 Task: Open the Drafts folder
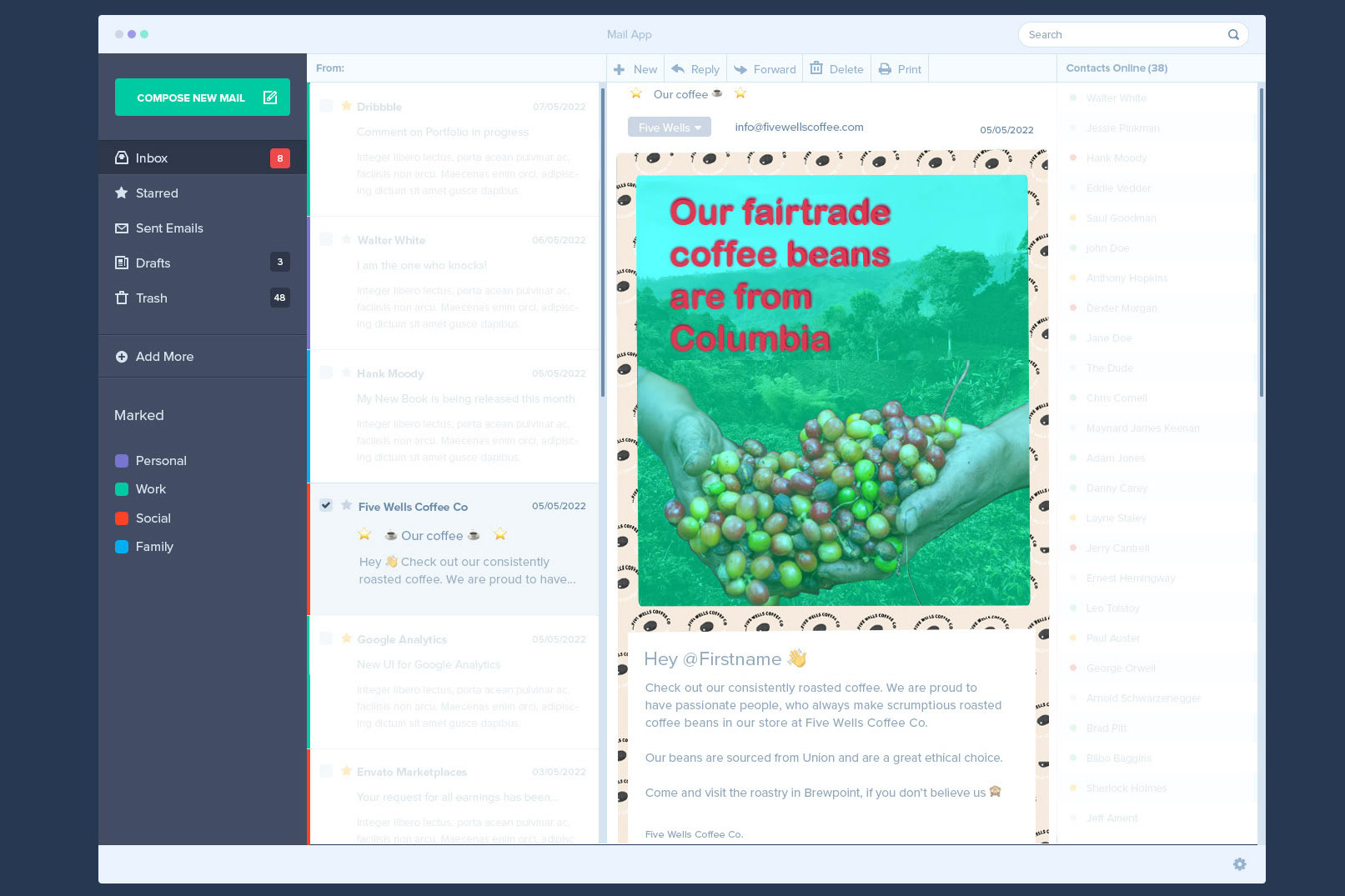coord(203,263)
